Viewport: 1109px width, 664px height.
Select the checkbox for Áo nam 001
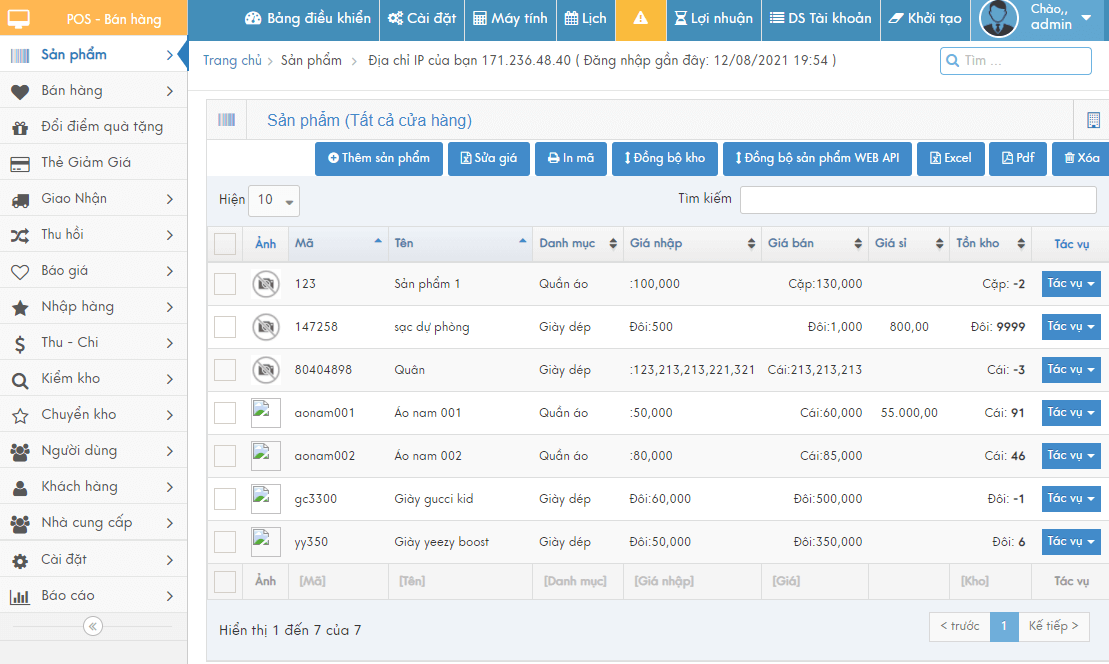225,413
